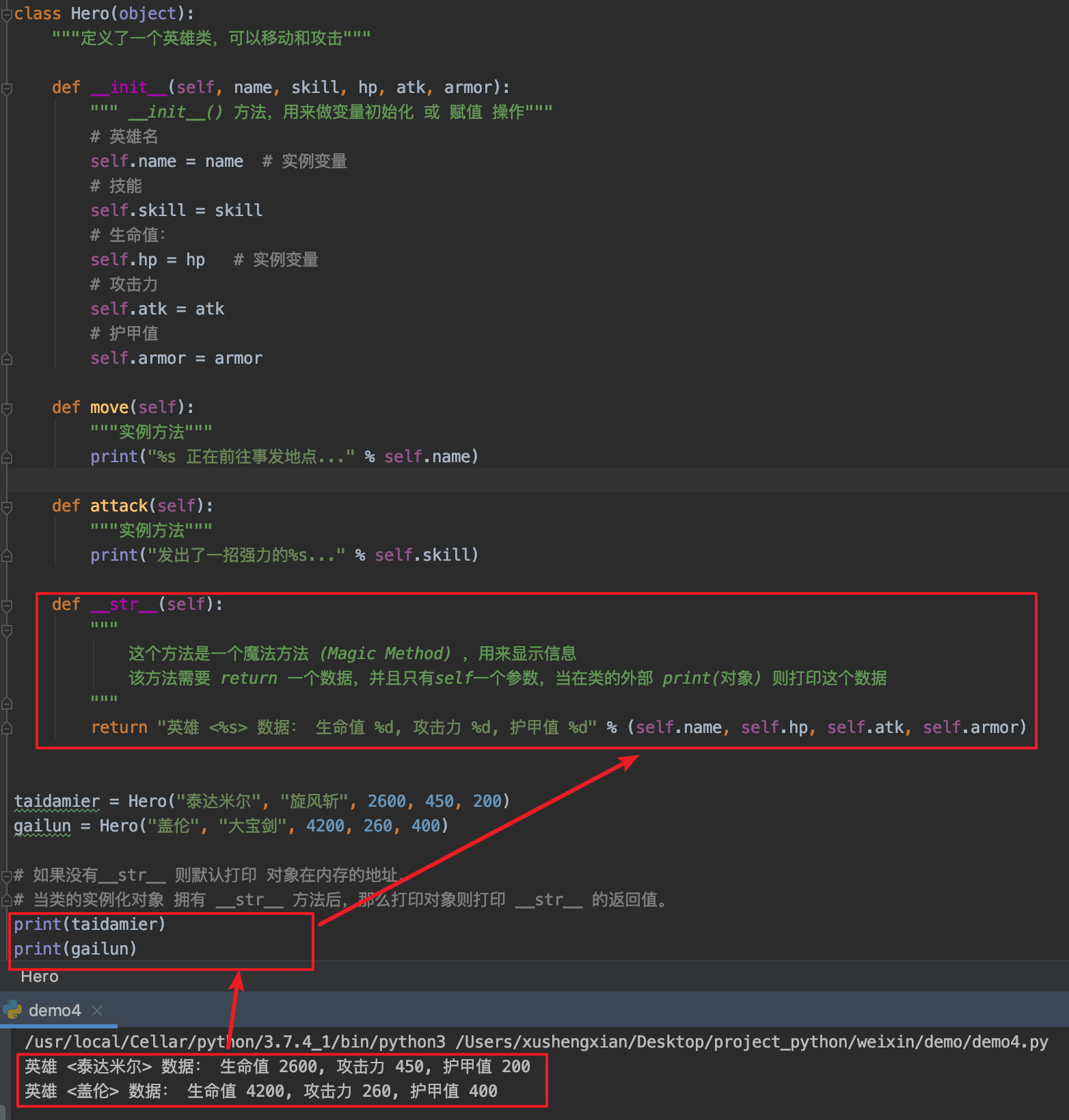This screenshot has height=1120, width=1069.
Task: Click 'def attack(self):' definition
Action: [x=133, y=506]
